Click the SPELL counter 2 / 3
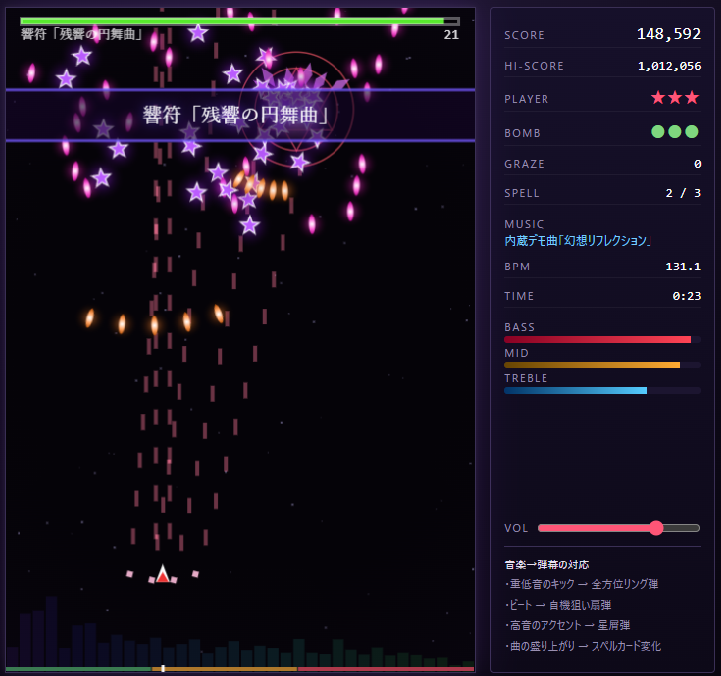This screenshot has width=721, height=676. 683,193
